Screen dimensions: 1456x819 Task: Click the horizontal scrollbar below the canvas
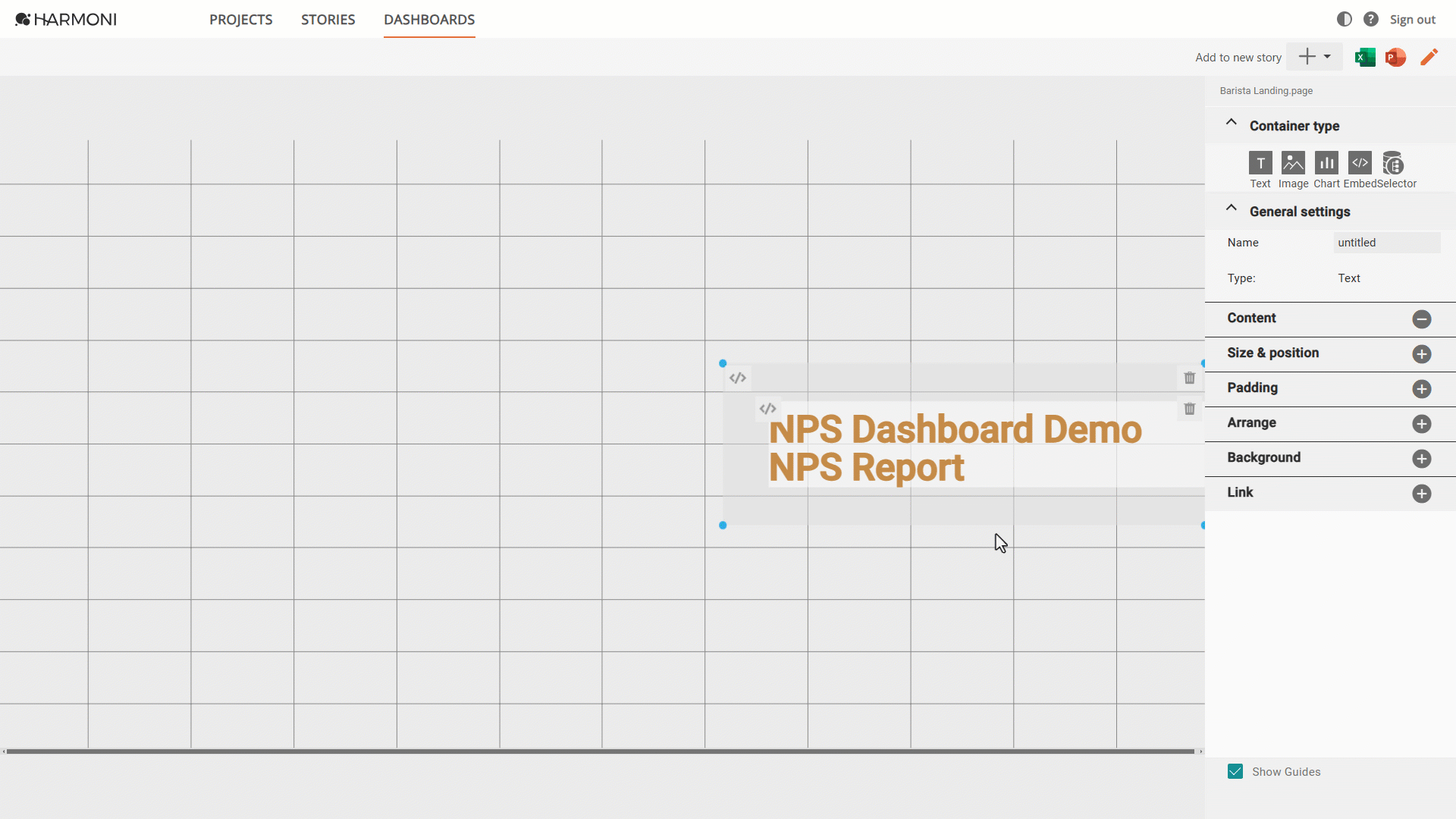point(601,752)
